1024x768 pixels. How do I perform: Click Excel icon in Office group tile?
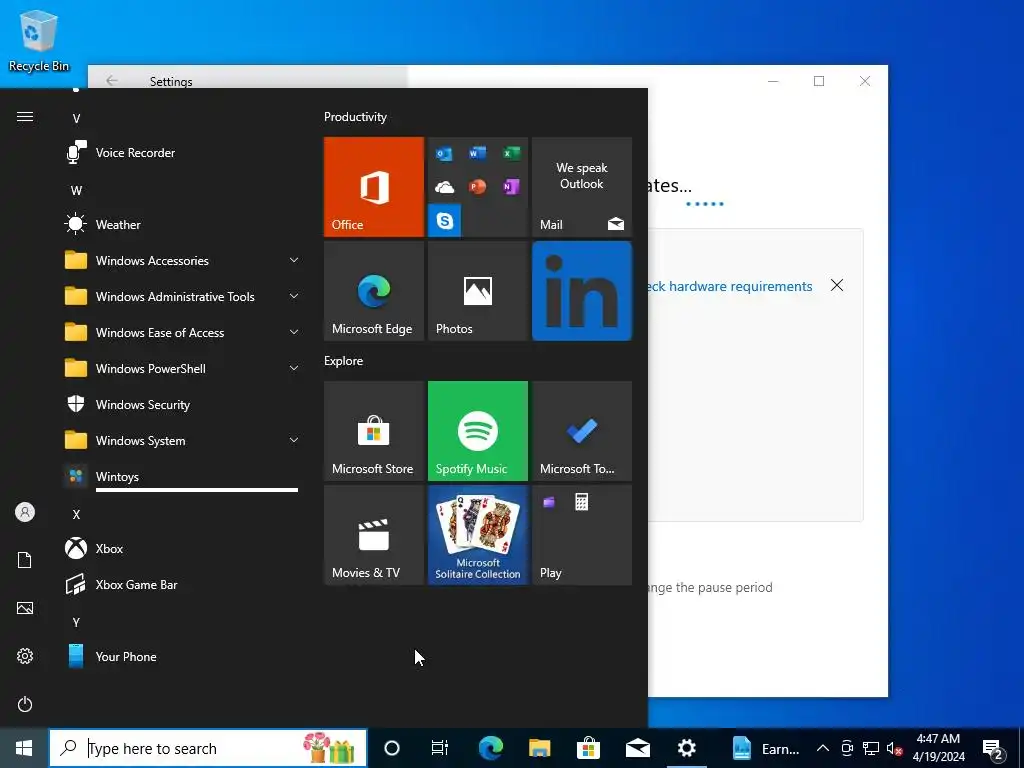click(511, 153)
